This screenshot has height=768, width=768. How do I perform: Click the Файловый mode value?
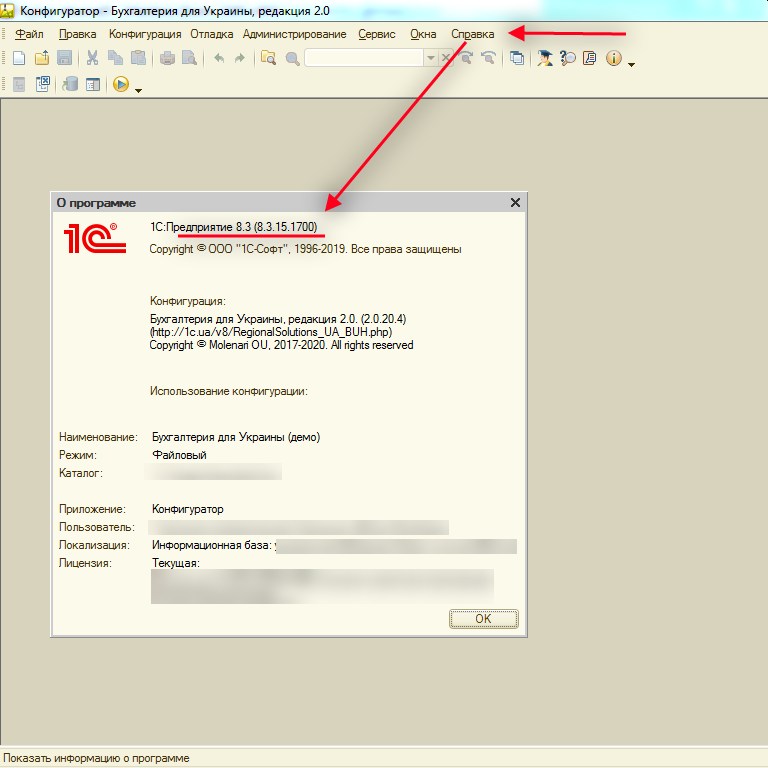pos(179,455)
